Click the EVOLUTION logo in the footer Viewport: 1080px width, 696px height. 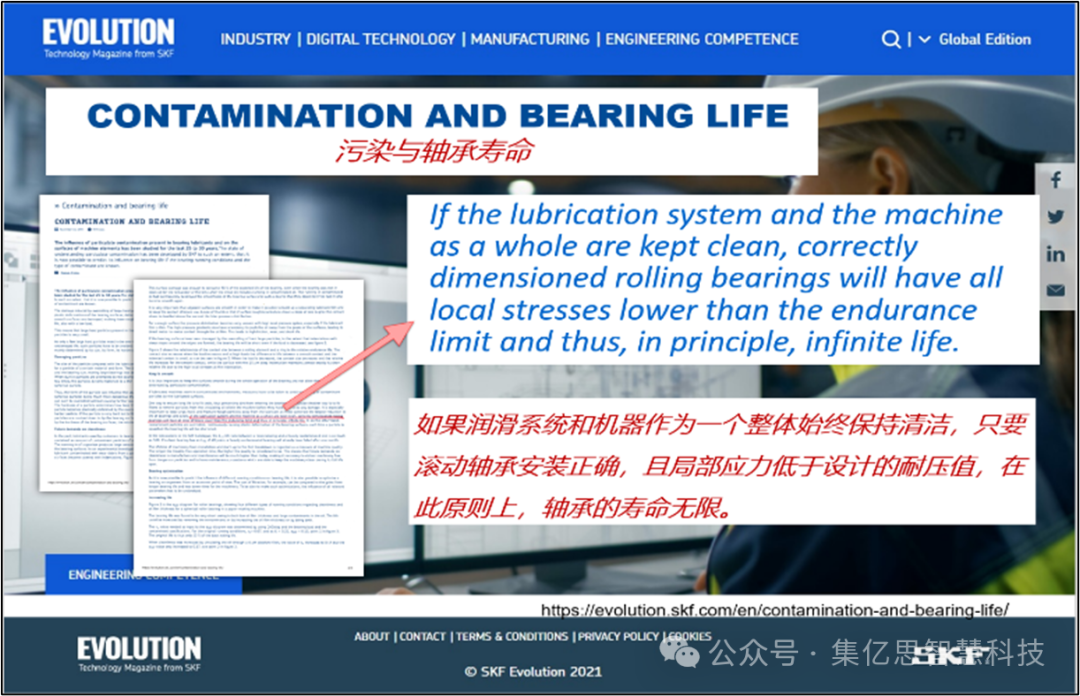138,652
